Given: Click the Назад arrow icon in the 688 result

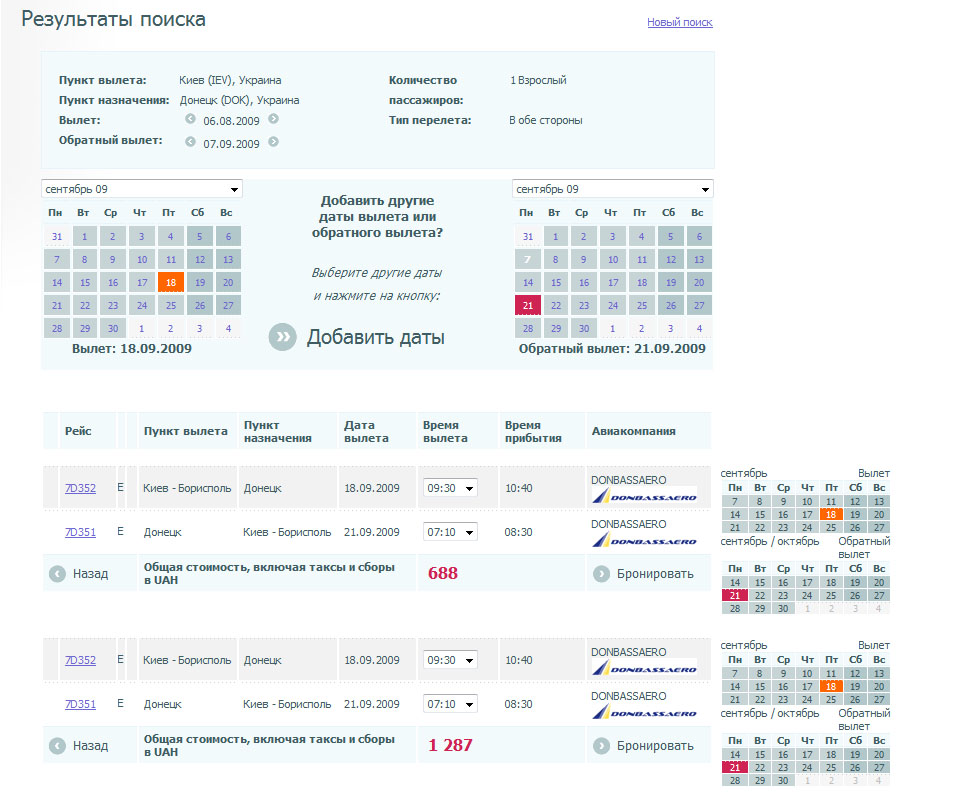Looking at the screenshot, I should pyautogui.click(x=57, y=574).
